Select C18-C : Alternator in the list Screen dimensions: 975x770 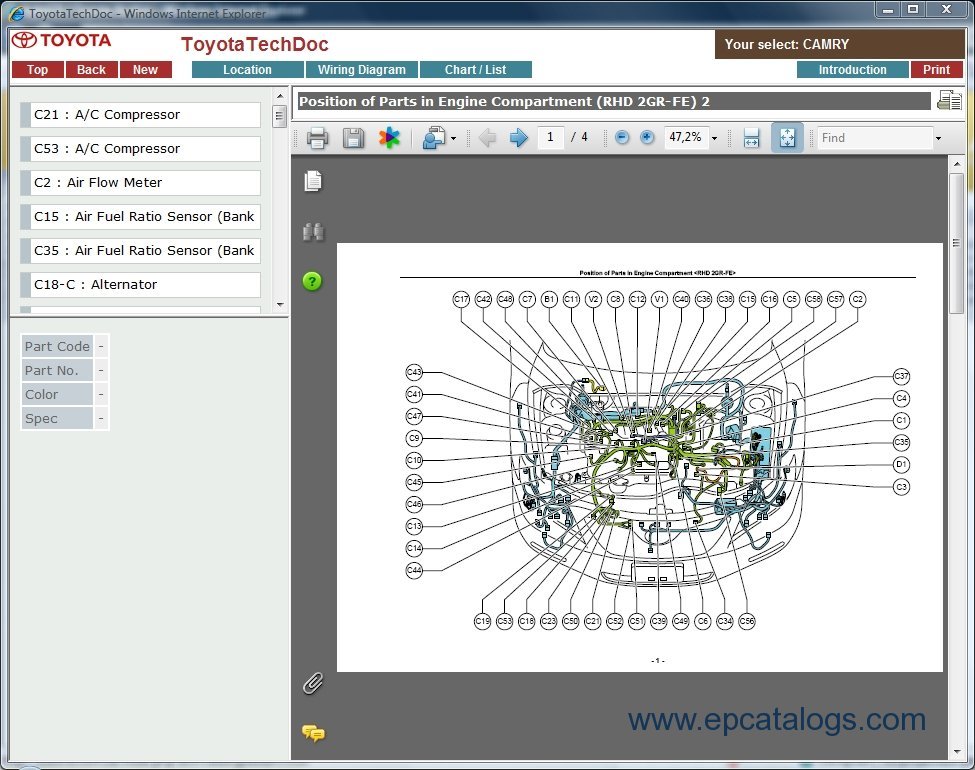[141, 284]
